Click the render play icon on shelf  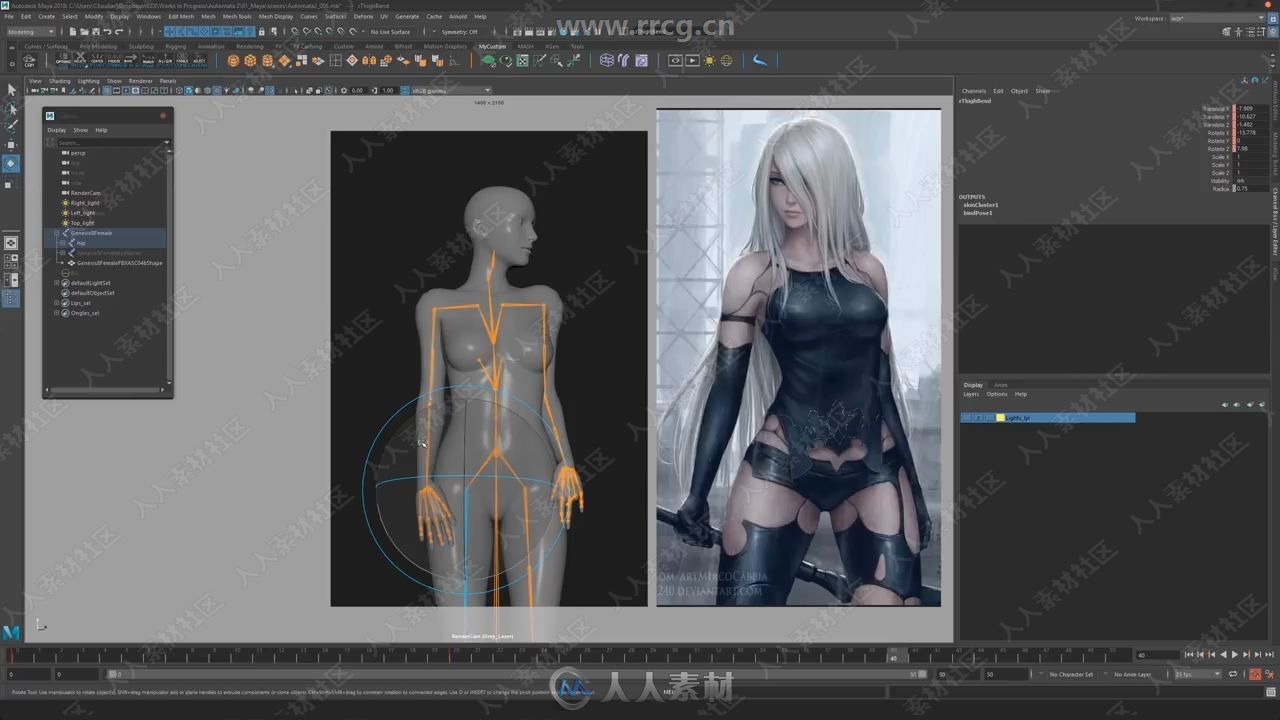[692, 60]
